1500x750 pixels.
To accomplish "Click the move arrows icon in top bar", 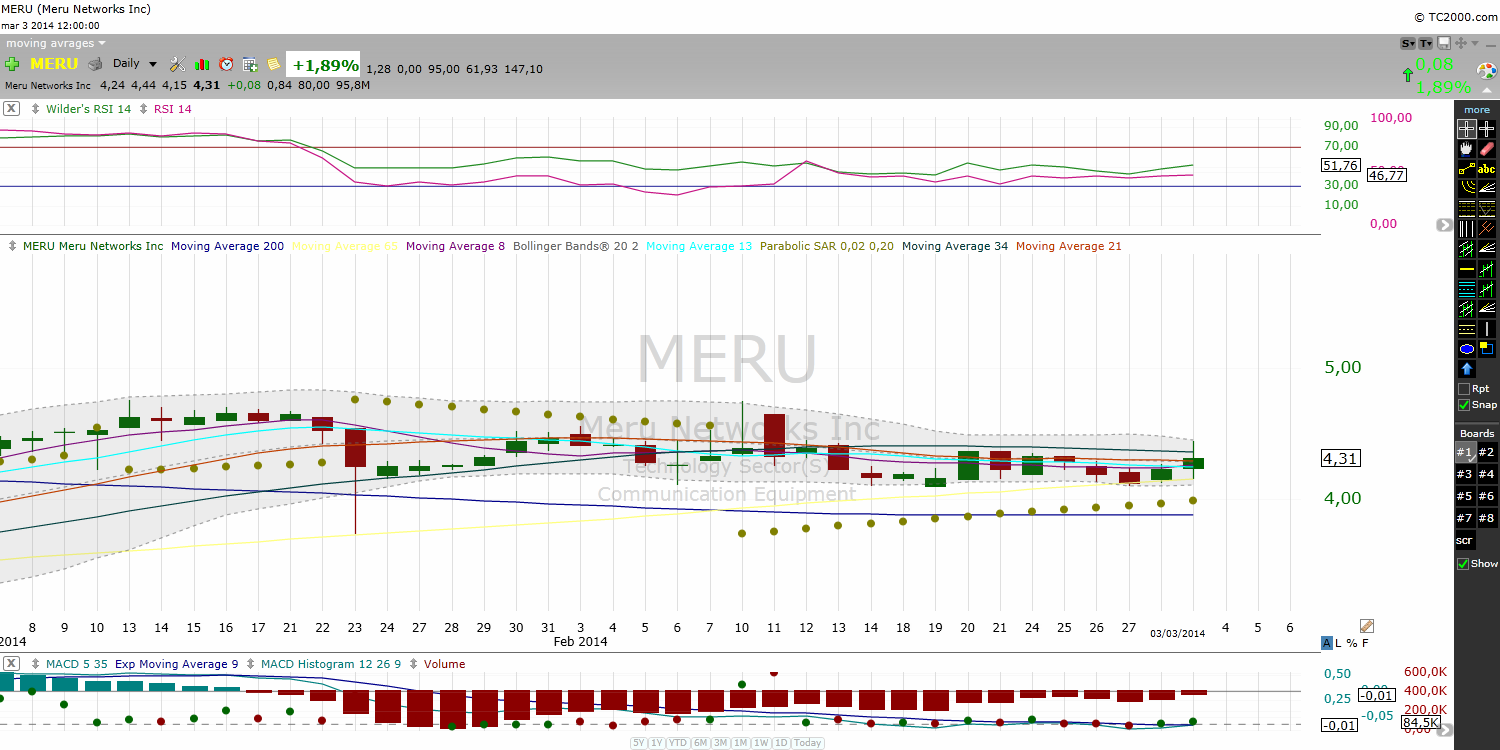I will [1461, 43].
